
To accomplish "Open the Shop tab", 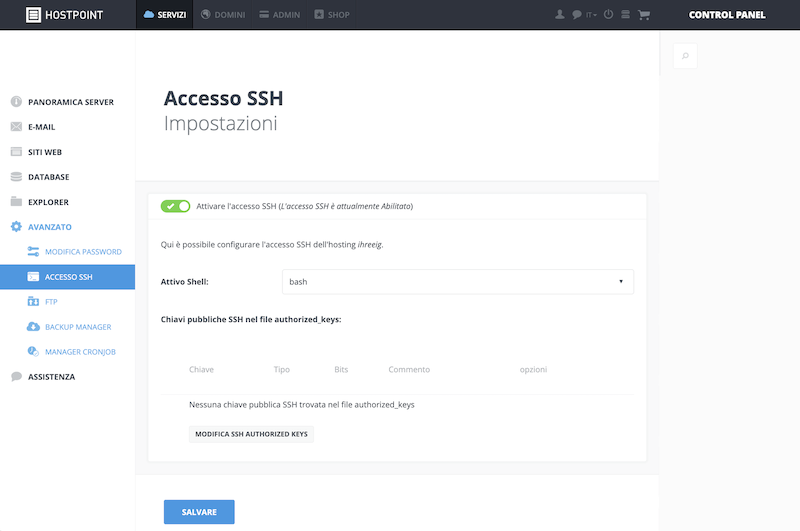I will pyautogui.click(x=332, y=15).
